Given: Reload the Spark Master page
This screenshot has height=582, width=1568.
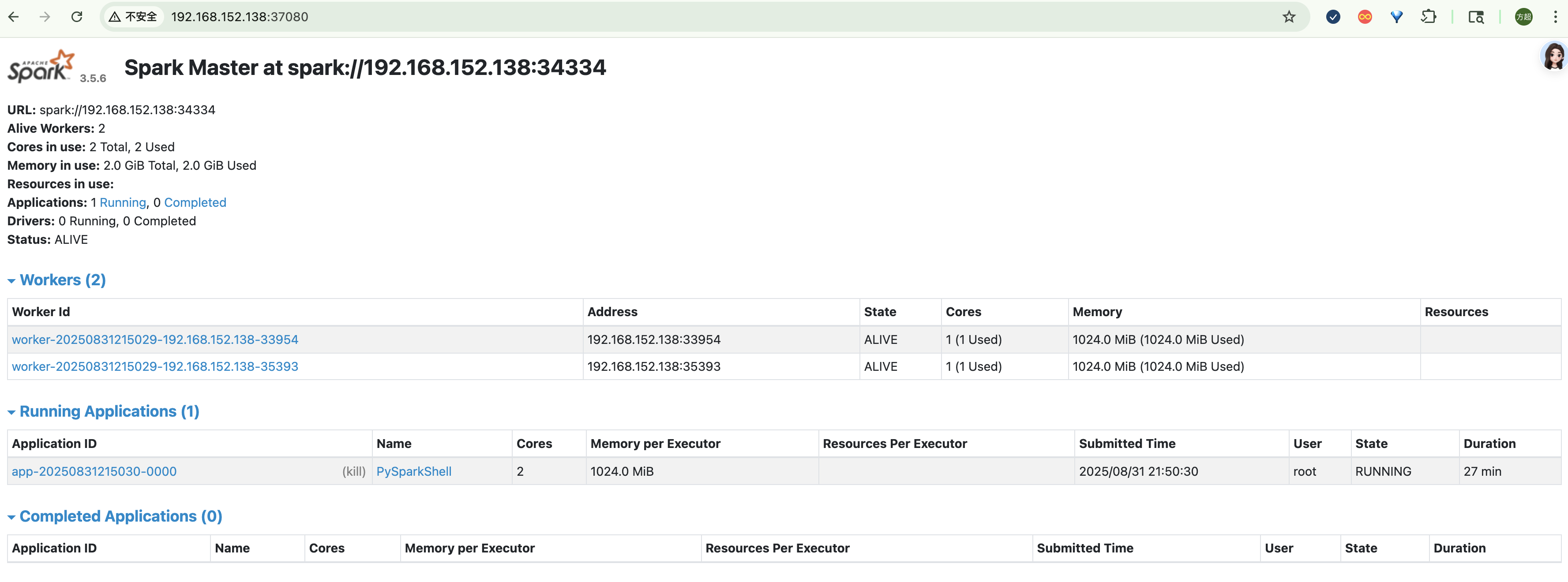Looking at the screenshot, I should (77, 17).
